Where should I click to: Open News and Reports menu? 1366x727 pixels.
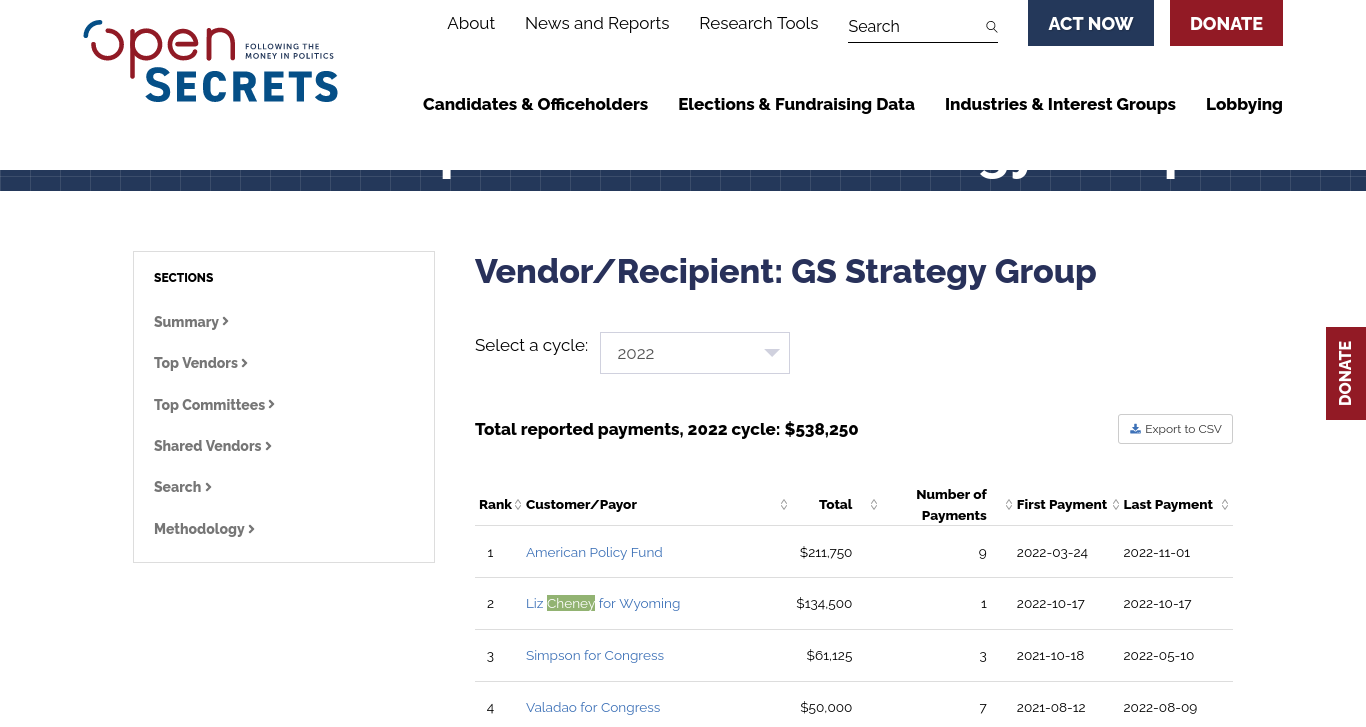coord(597,23)
